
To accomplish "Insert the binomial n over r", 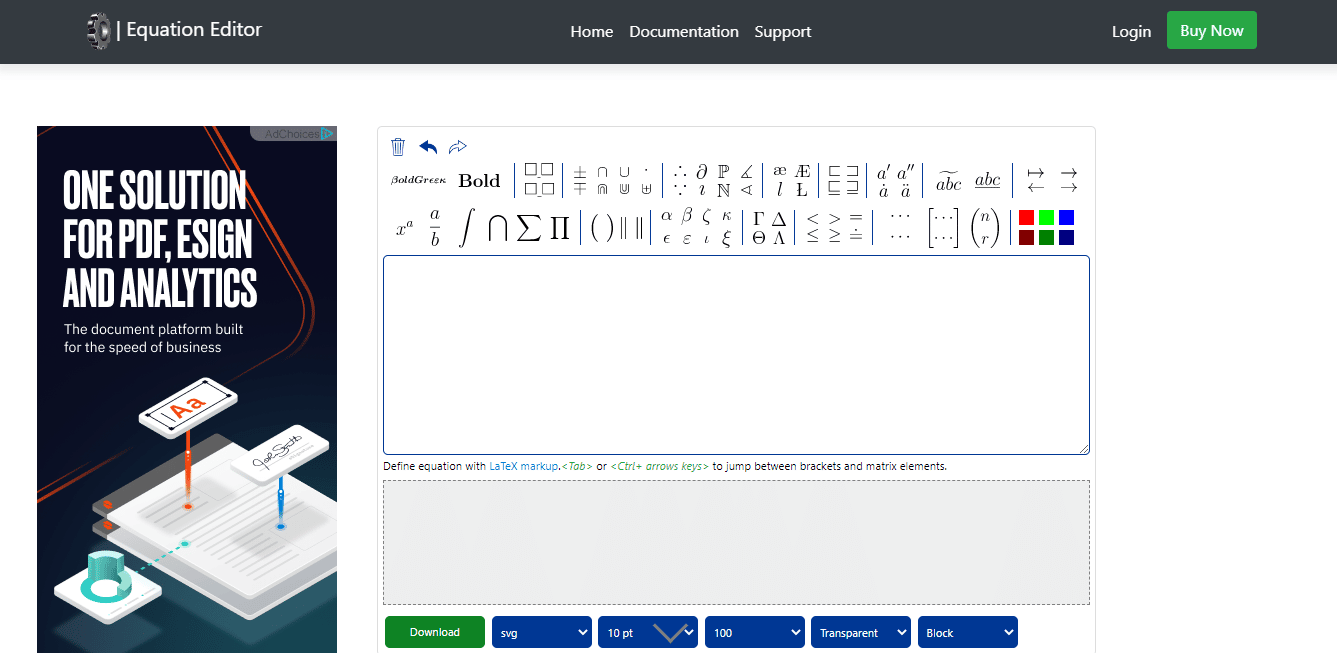I will 985,228.
